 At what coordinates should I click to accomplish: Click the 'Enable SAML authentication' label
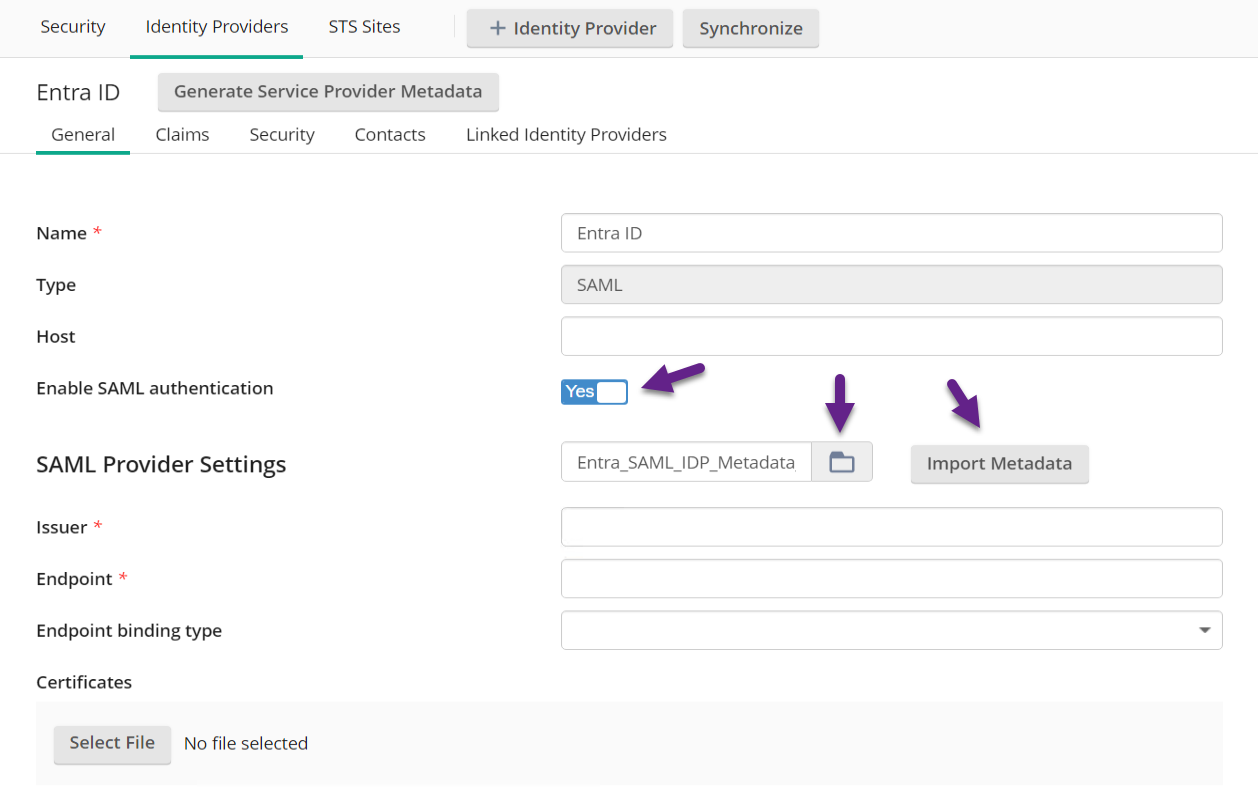155,388
